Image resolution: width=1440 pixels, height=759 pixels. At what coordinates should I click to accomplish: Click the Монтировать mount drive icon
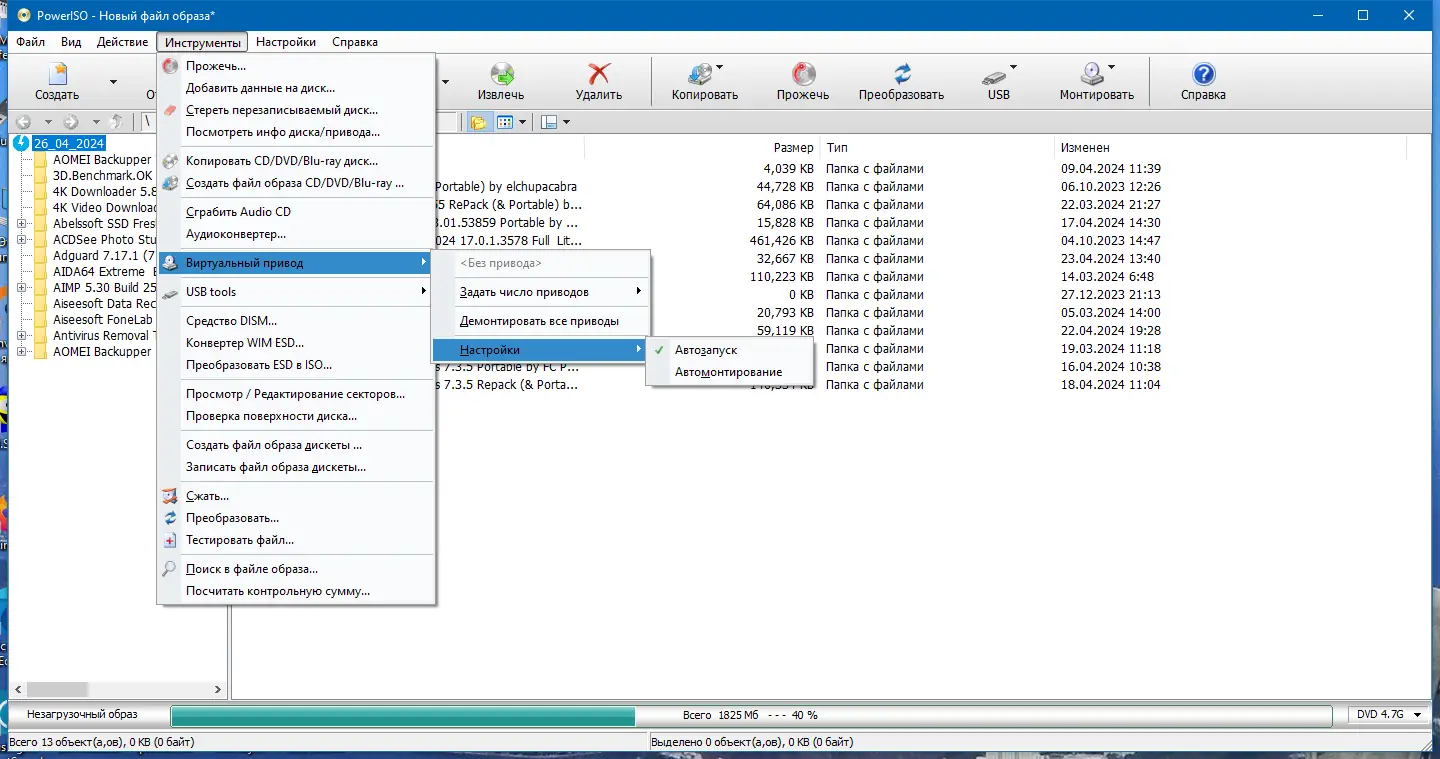click(x=1092, y=74)
